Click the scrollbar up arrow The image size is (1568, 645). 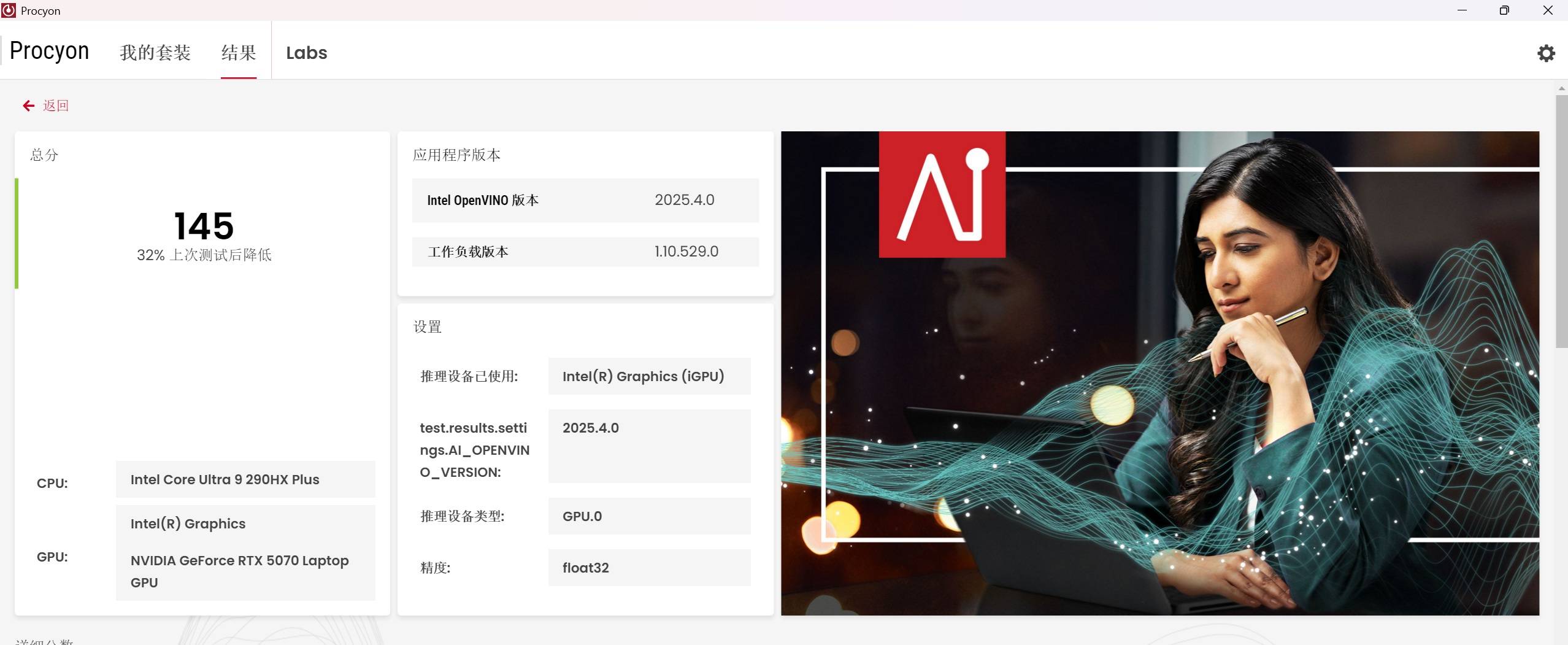point(1561,88)
